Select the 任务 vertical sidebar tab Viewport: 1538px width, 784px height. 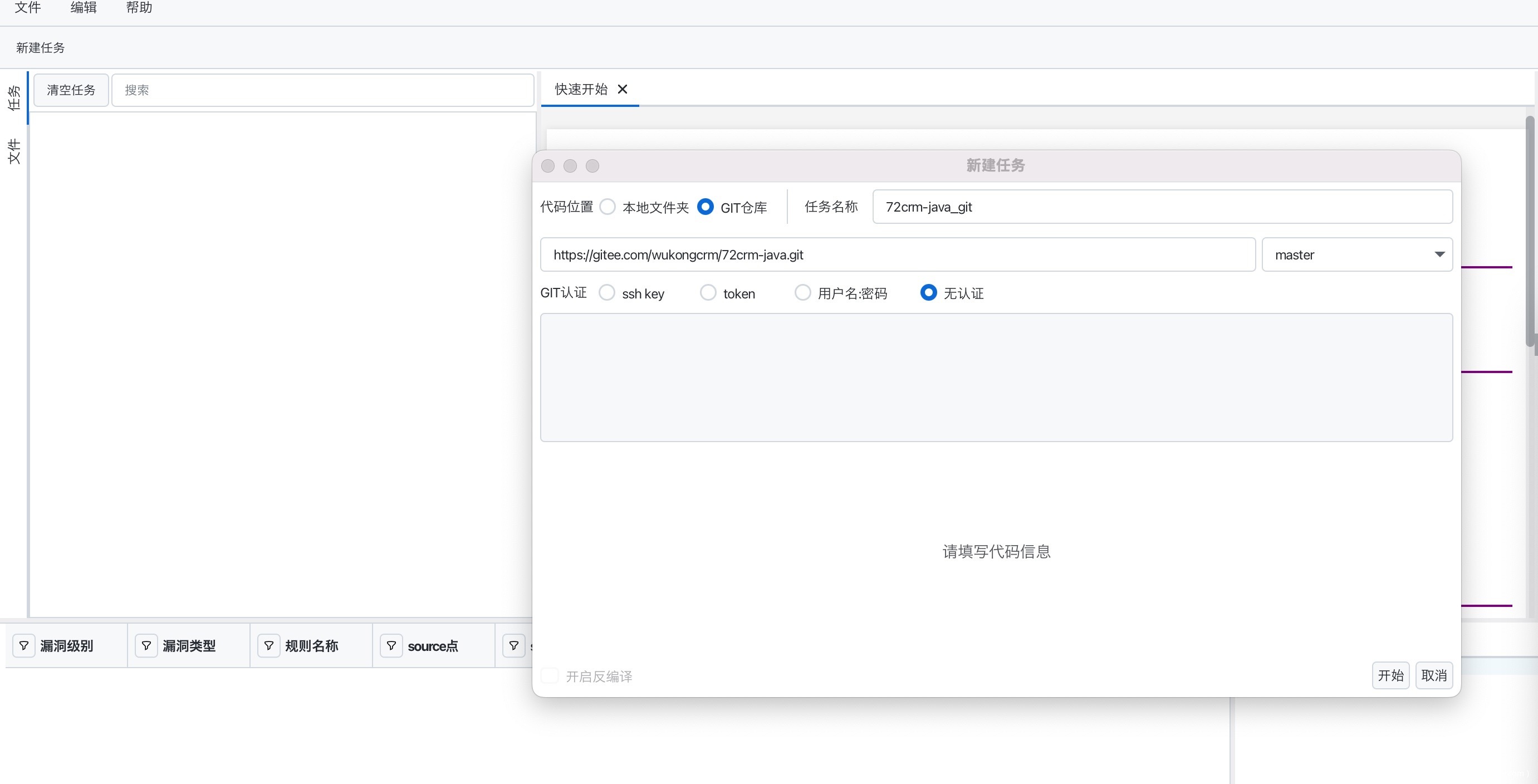(14, 97)
